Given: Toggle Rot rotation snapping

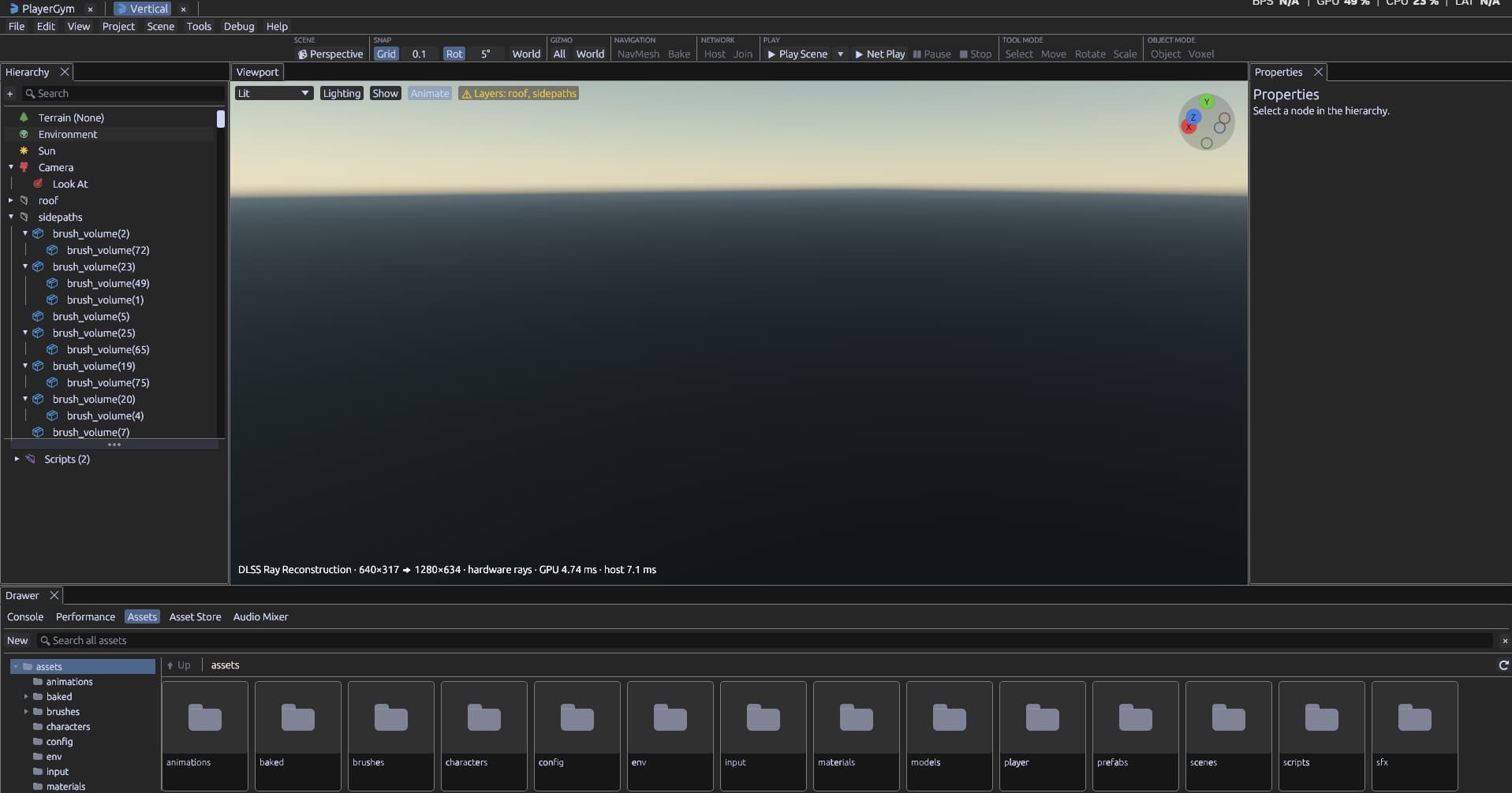Looking at the screenshot, I should pyautogui.click(x=454, y=54).
